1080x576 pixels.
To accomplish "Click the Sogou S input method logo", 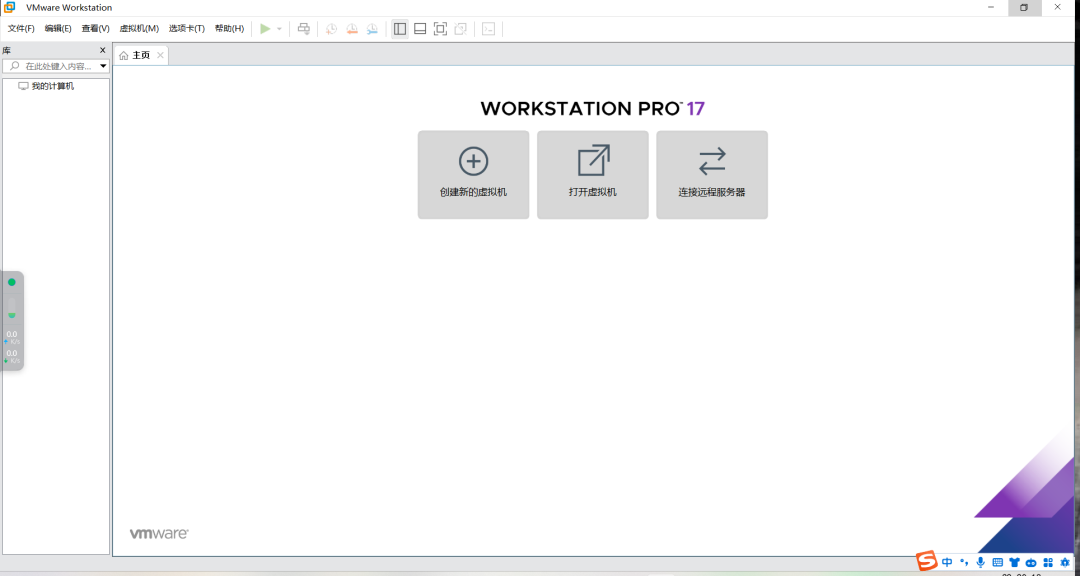I will pyautogui.click(x=926, y=562).
